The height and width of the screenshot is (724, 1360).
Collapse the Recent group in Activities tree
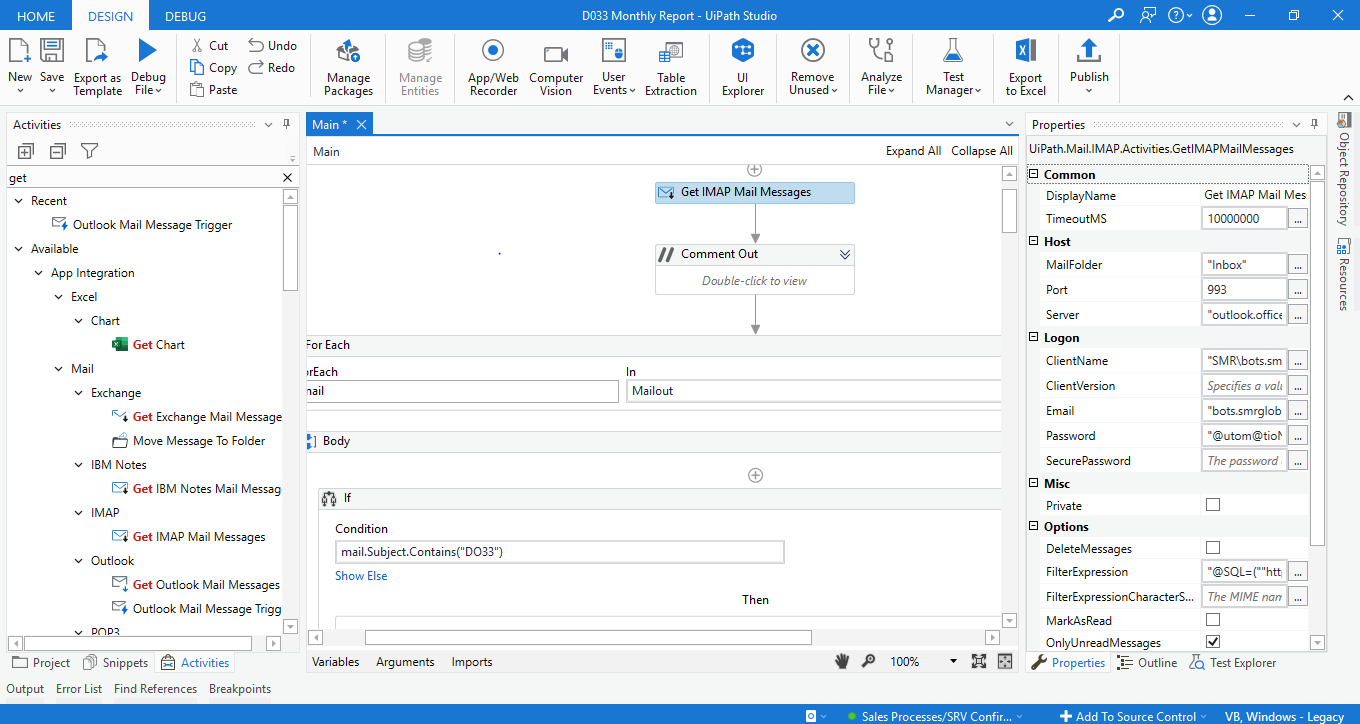[x=18, y=201]
